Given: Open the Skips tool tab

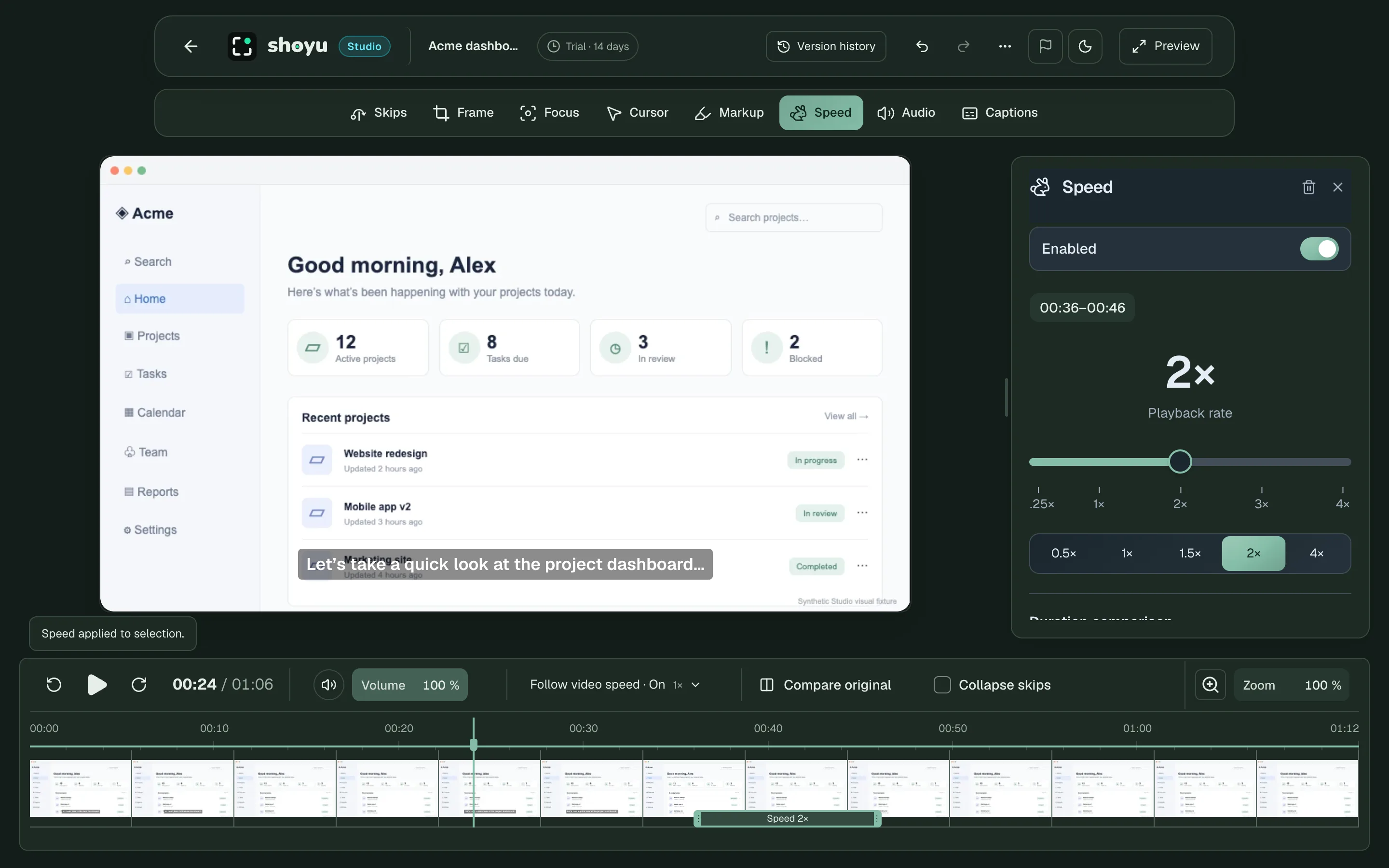Looking at the screenshot, I should [x=379, y=112].
